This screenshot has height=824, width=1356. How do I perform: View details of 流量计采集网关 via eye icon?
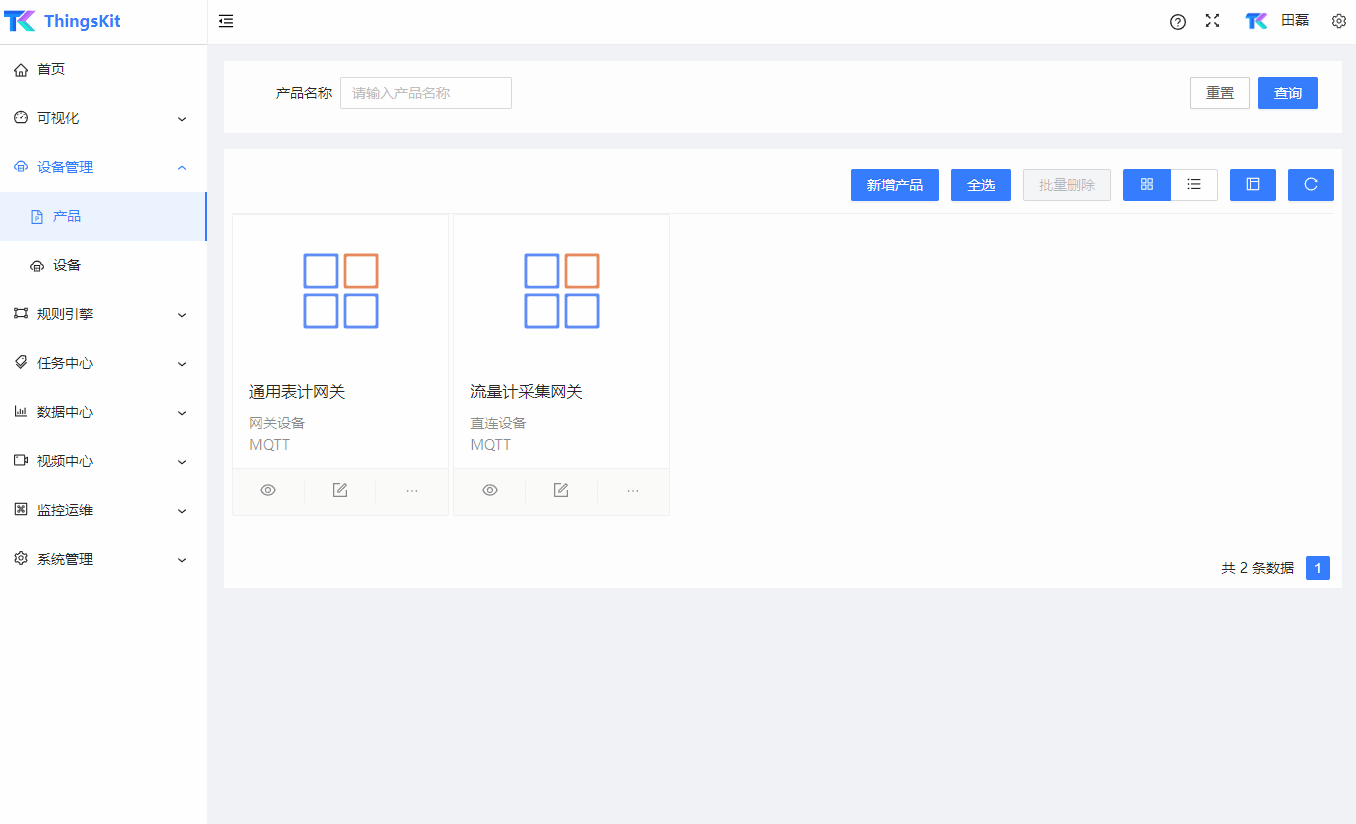pos(489,490)
